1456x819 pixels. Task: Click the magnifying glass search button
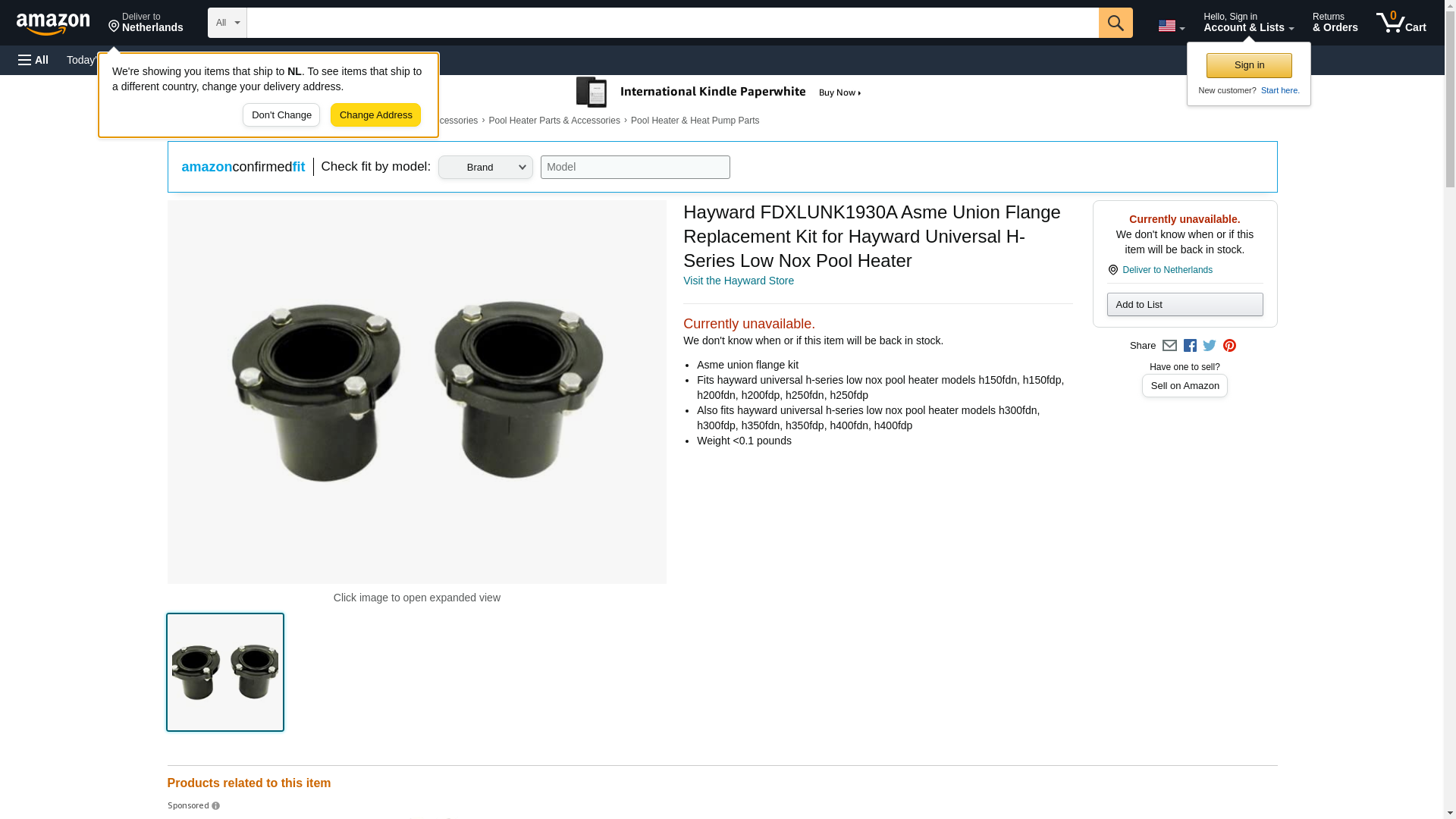click(x=1115, y=23)
